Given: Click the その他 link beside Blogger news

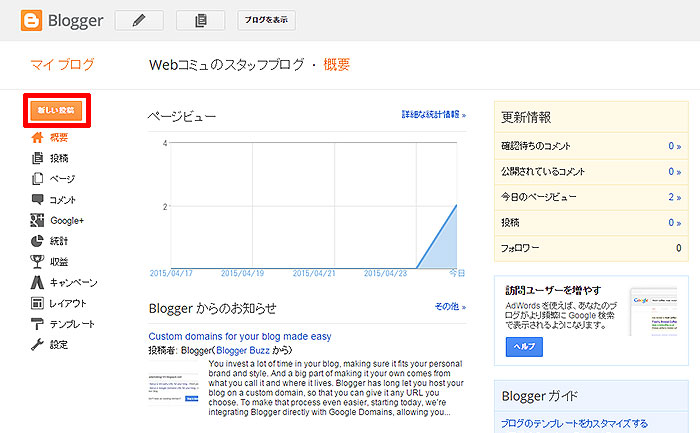Looking at the screenshot, I should [450, 306].
